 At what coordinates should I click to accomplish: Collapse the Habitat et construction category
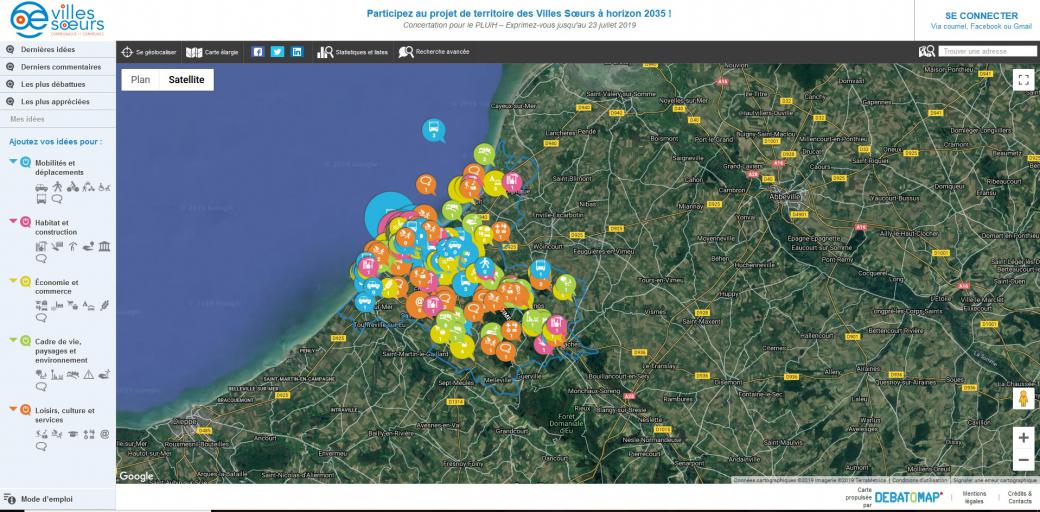tap(13, 221)
